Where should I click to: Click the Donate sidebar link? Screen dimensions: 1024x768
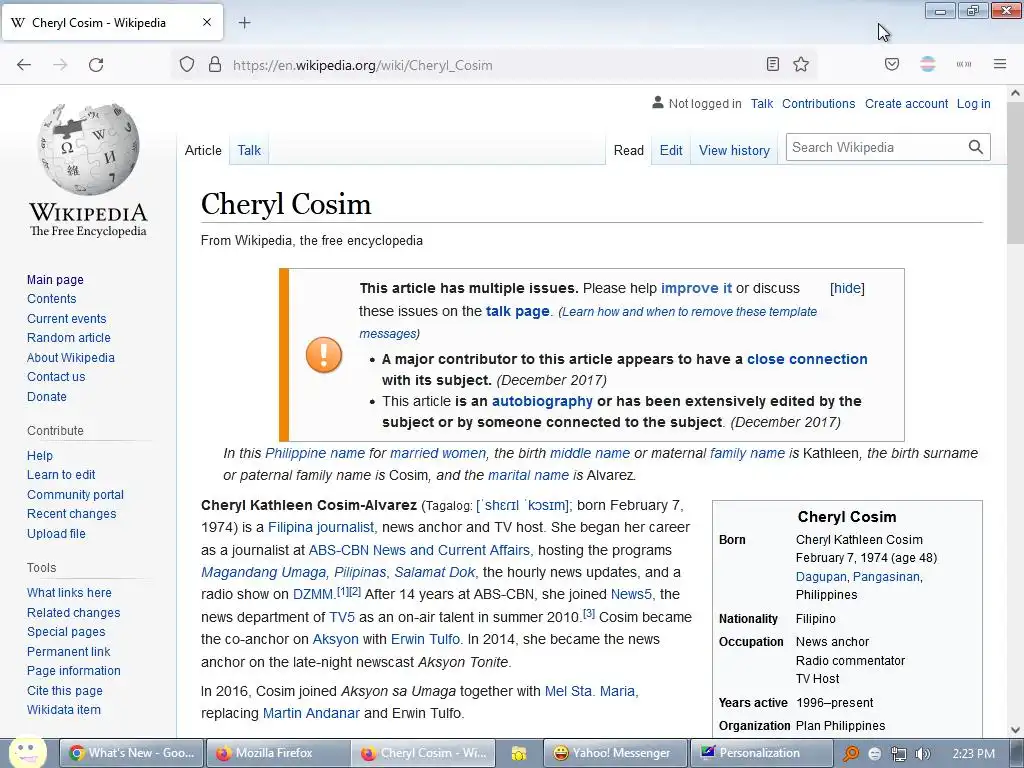pyautogui.click(x=46, y=396)
